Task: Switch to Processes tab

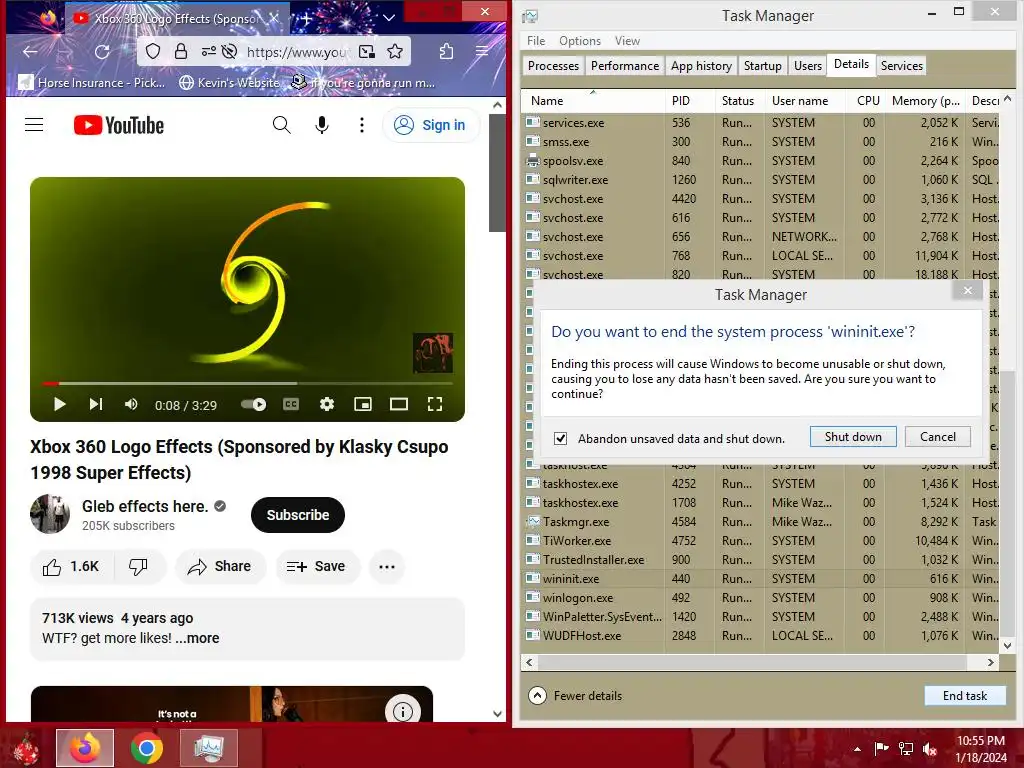Action: 553,65
